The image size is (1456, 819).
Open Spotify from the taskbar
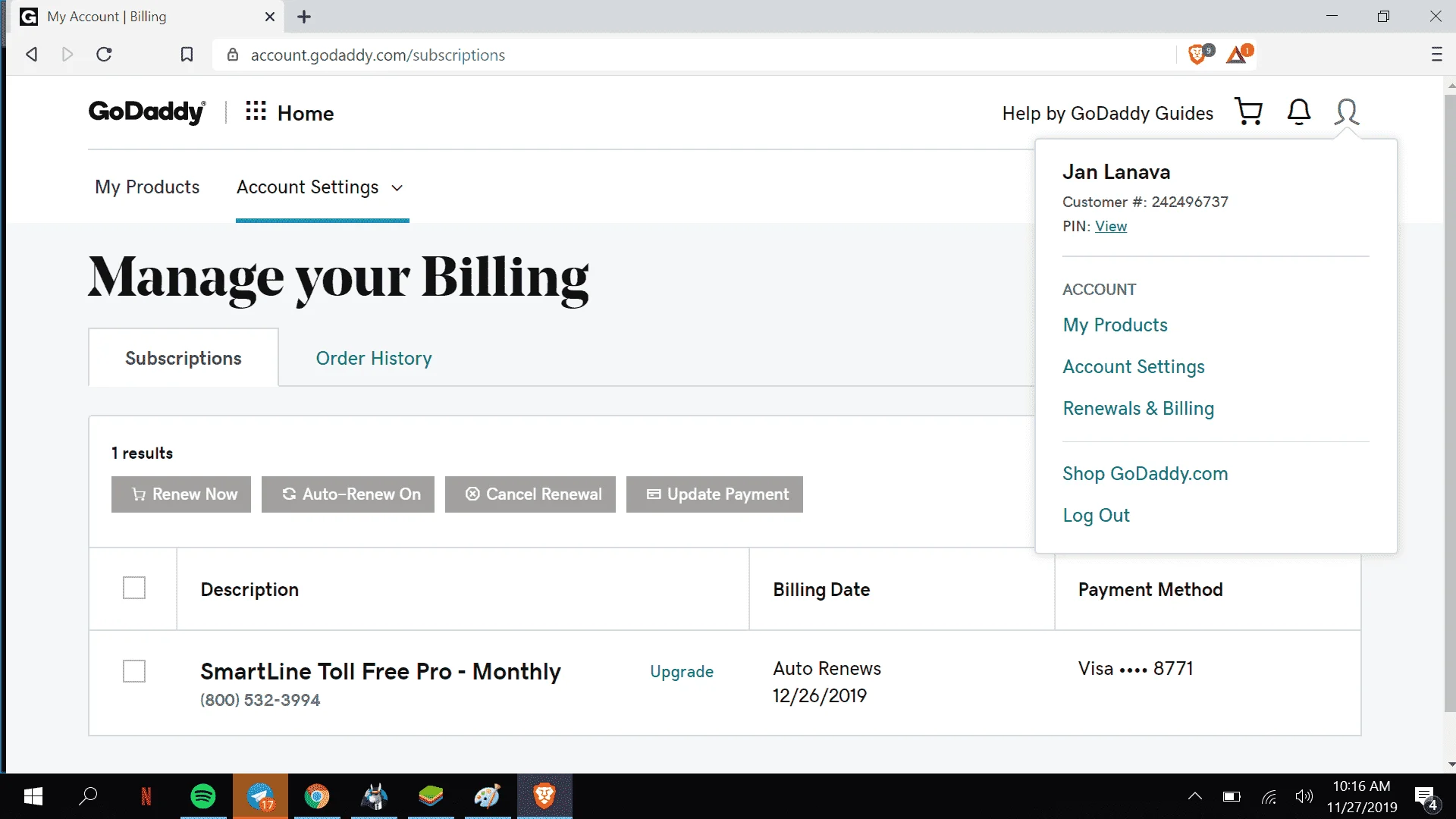[203, 796]
